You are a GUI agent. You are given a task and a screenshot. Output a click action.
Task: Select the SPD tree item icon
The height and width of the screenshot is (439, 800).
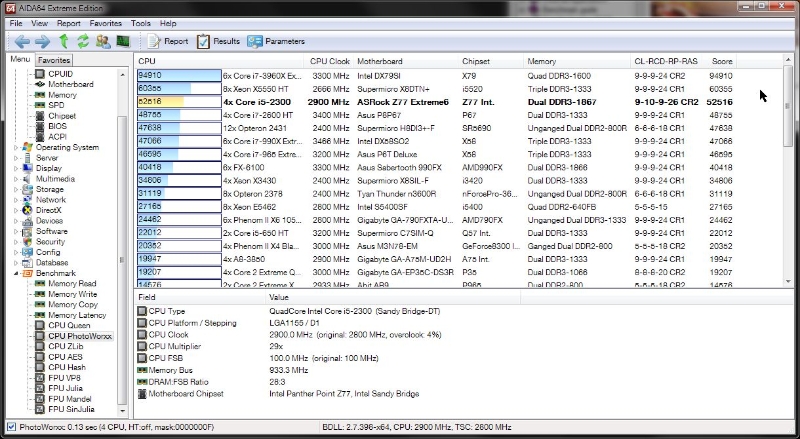[x=40, y=105]
